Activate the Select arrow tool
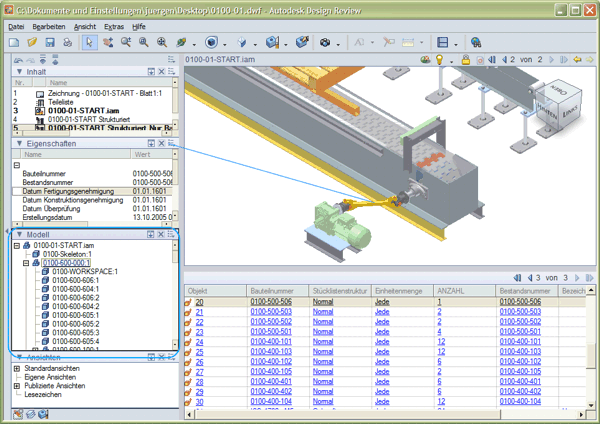The image size is (600, 424). pos(90,42)
